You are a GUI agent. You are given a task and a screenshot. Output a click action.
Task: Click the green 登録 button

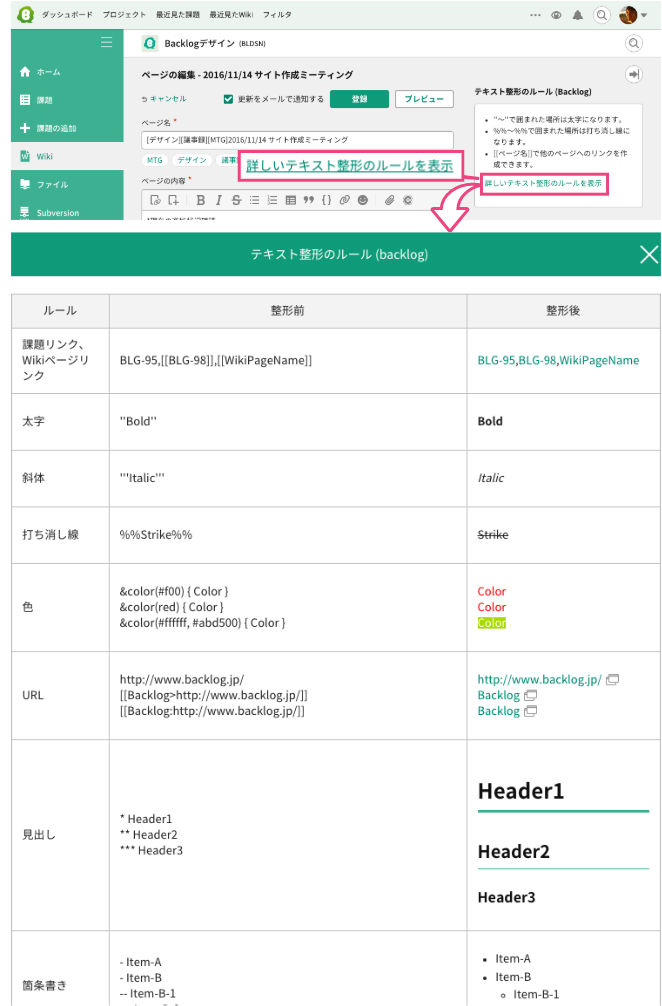359,99
